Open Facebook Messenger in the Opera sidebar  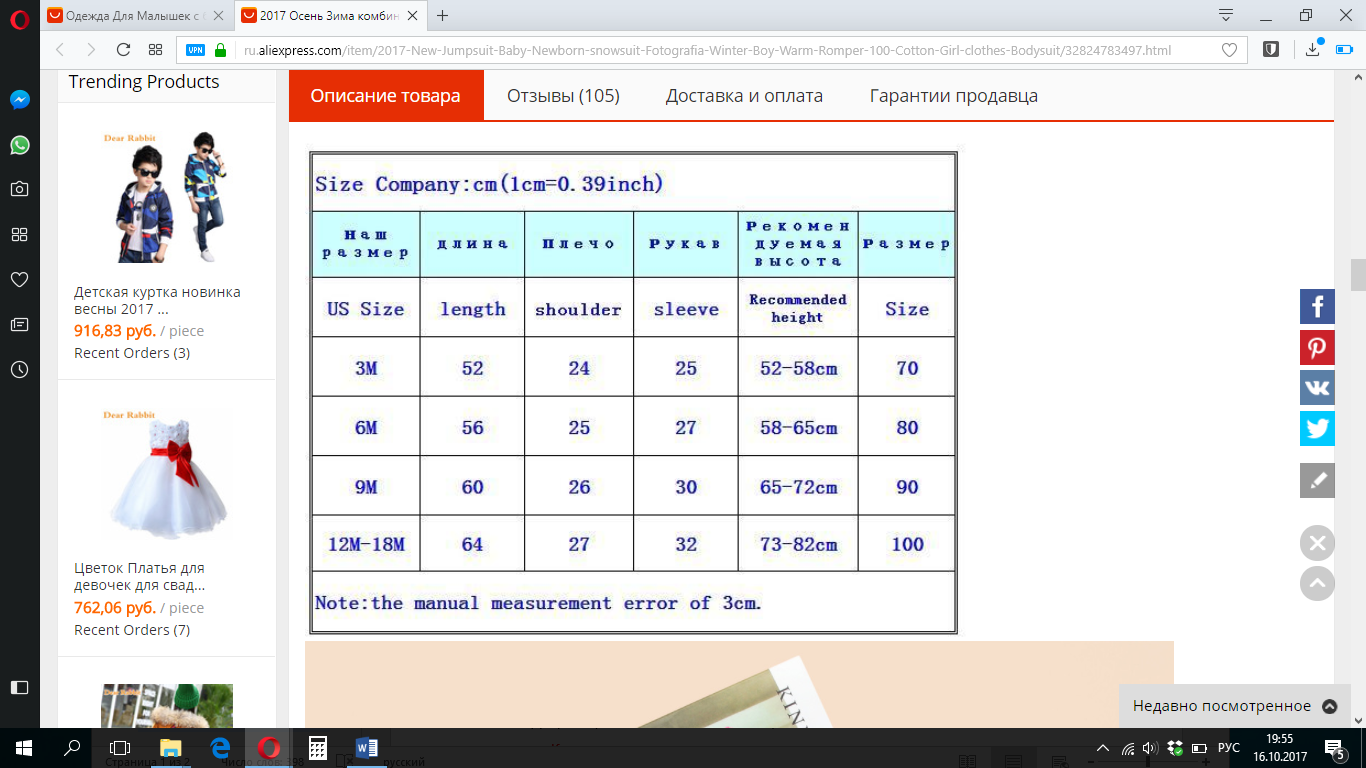(19, 100)
